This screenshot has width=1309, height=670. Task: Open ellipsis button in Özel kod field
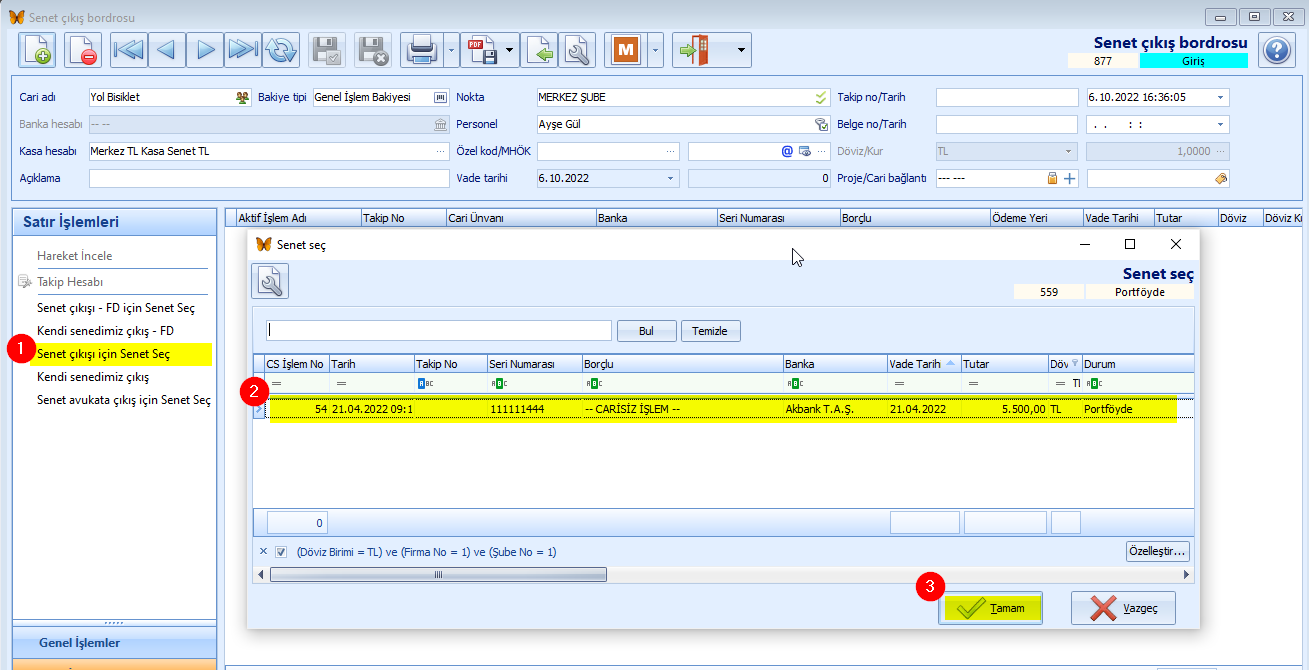(671, 151)
